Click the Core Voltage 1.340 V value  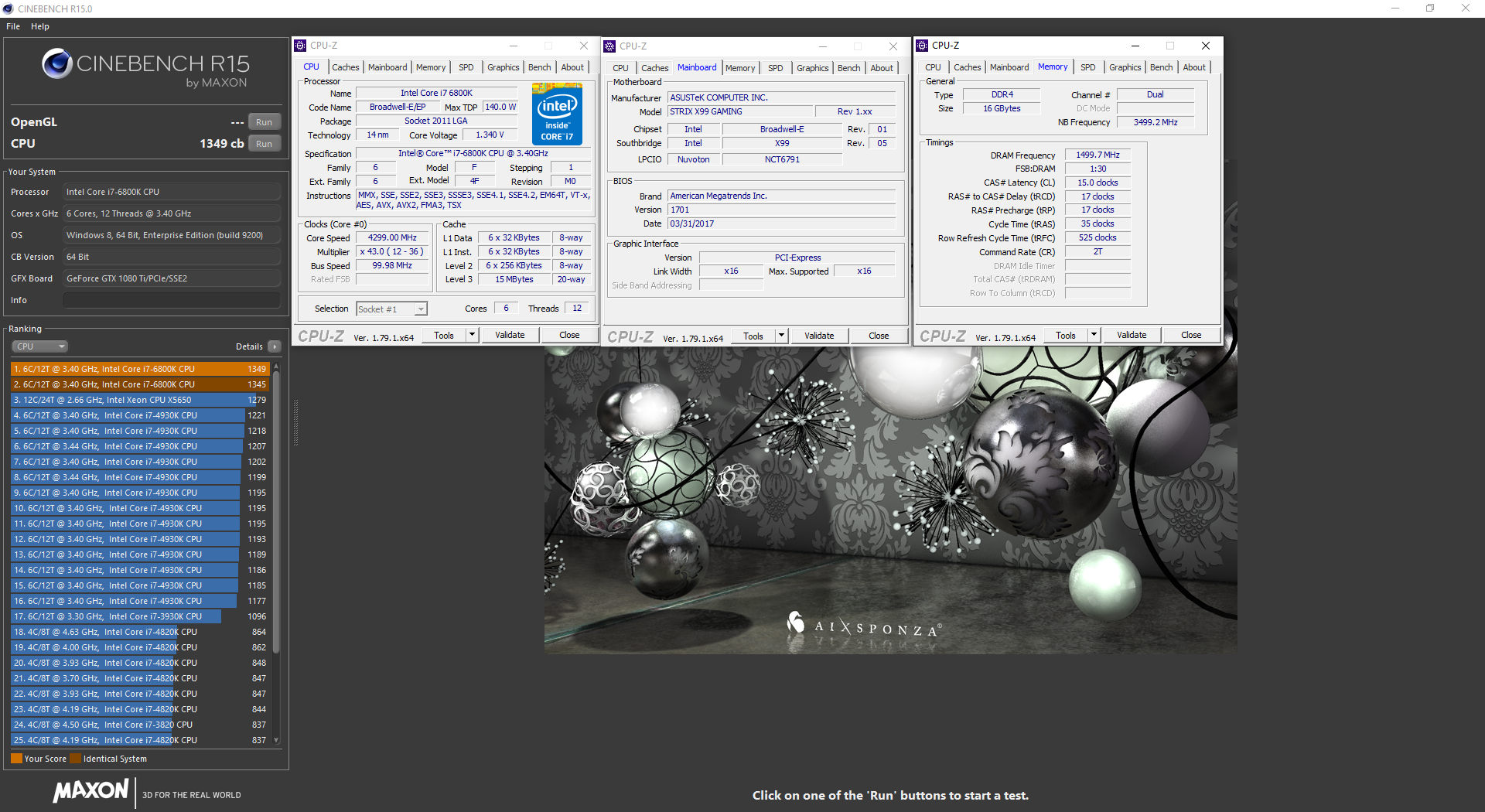pyautogui.click(x=490, y=135)
